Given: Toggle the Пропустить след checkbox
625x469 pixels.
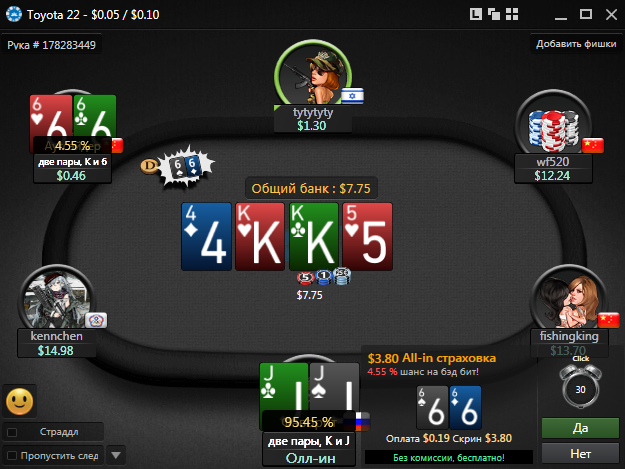Looking at the screenshot, I should 12,455.
